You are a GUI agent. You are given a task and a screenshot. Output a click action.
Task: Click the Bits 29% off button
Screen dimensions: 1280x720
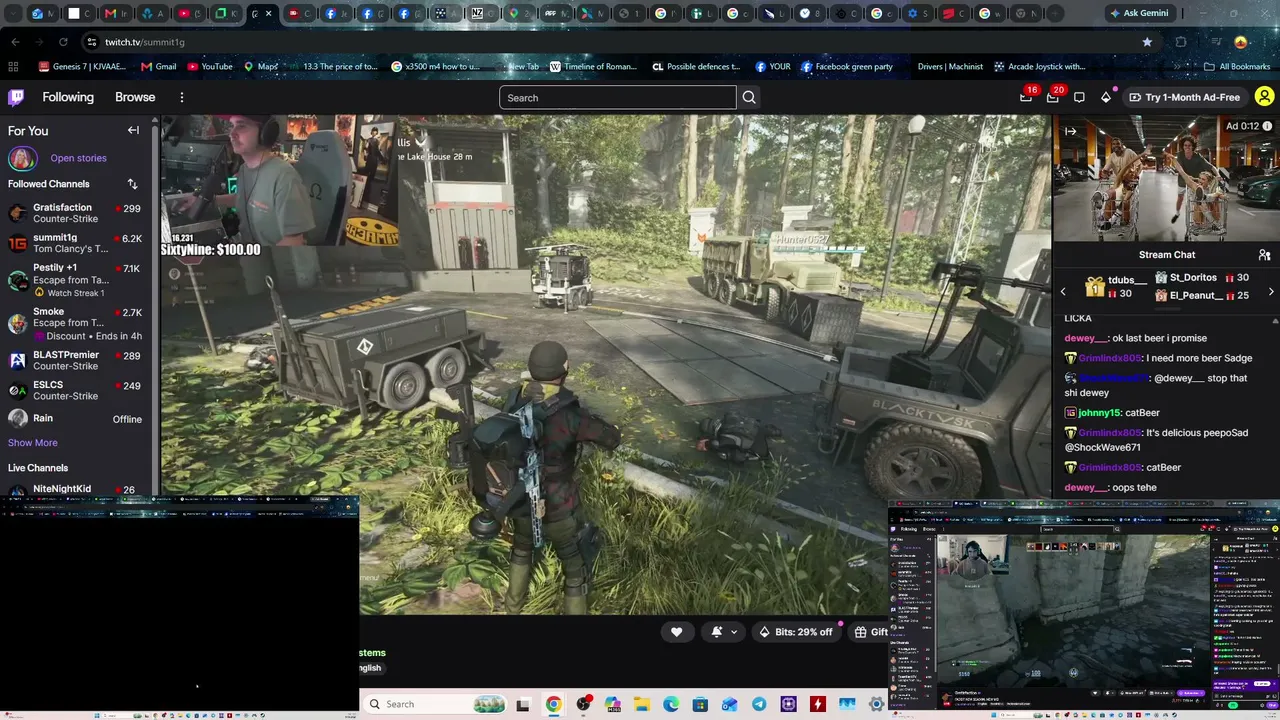[x=795, y=632]
